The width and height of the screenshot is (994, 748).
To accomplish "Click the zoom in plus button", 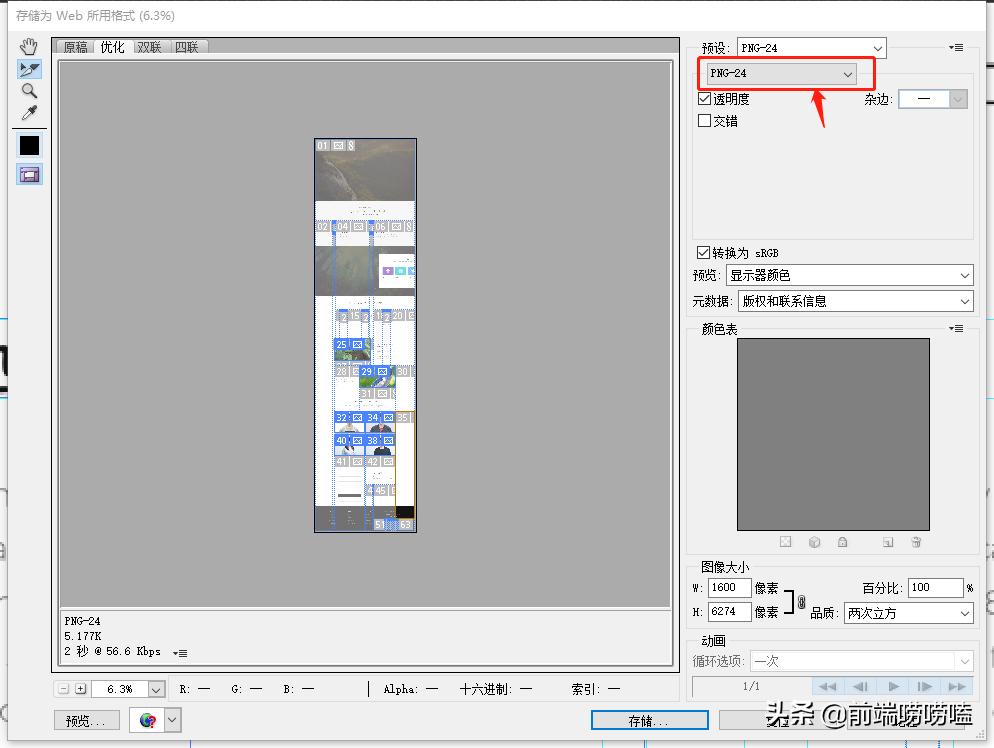I will [x=81, y=688].
